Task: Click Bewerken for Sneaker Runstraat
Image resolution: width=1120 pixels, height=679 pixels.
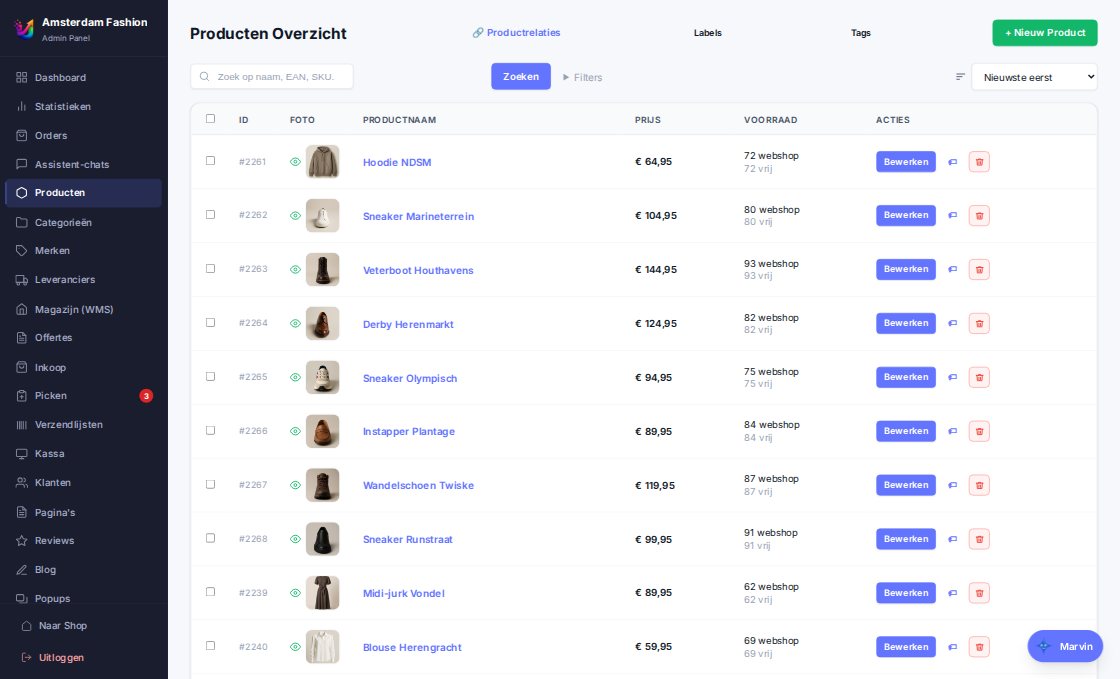Action: click(906, 539)
